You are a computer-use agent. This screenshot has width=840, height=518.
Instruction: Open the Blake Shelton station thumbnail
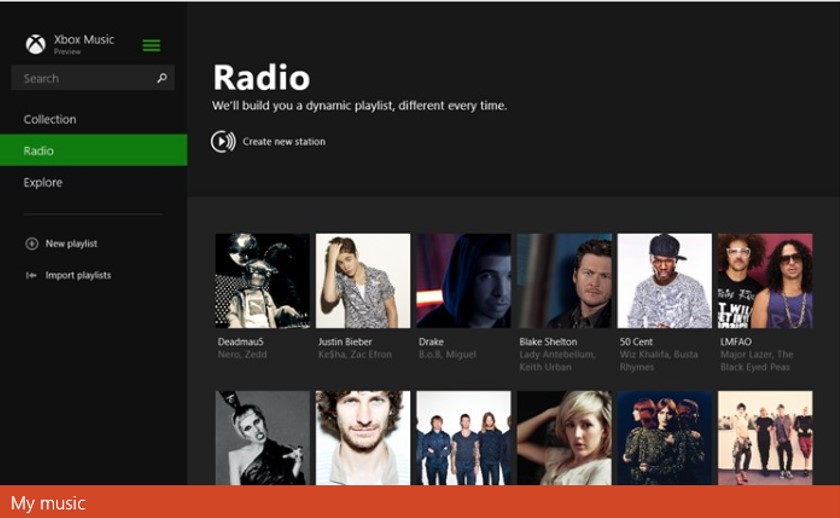[564, 281]
